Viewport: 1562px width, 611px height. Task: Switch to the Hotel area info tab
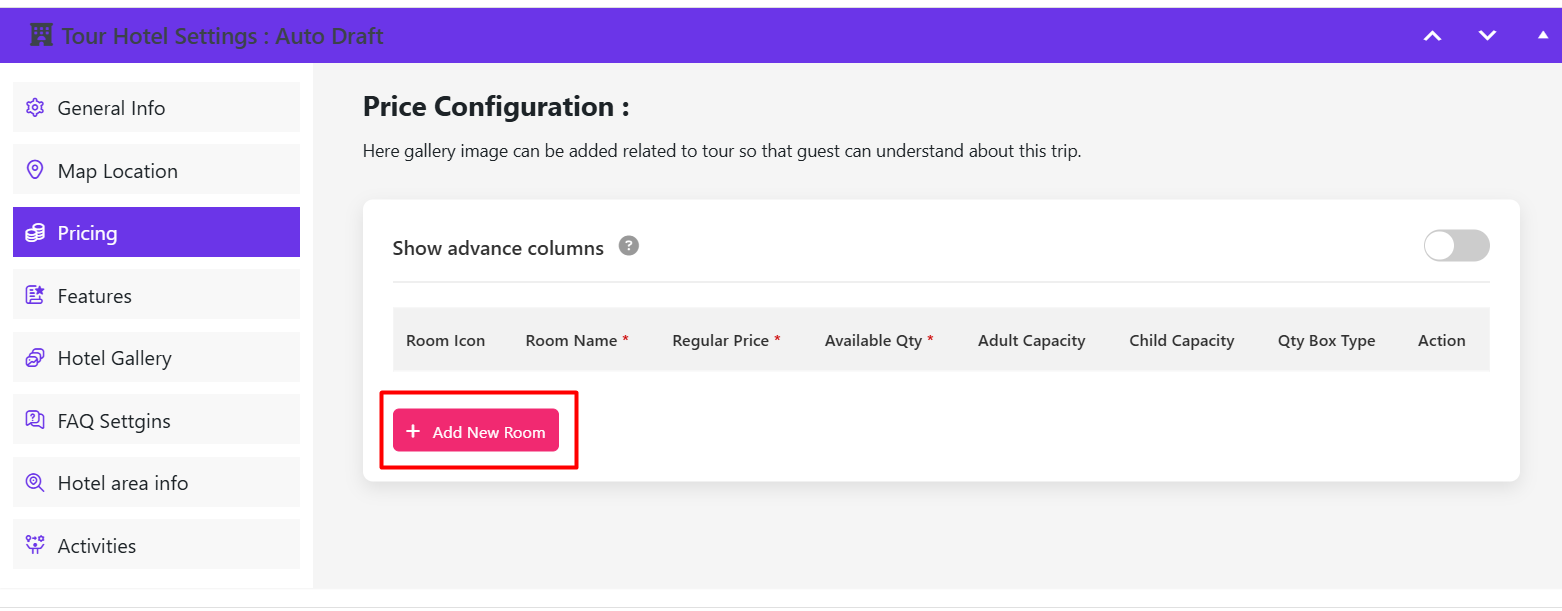122,483
